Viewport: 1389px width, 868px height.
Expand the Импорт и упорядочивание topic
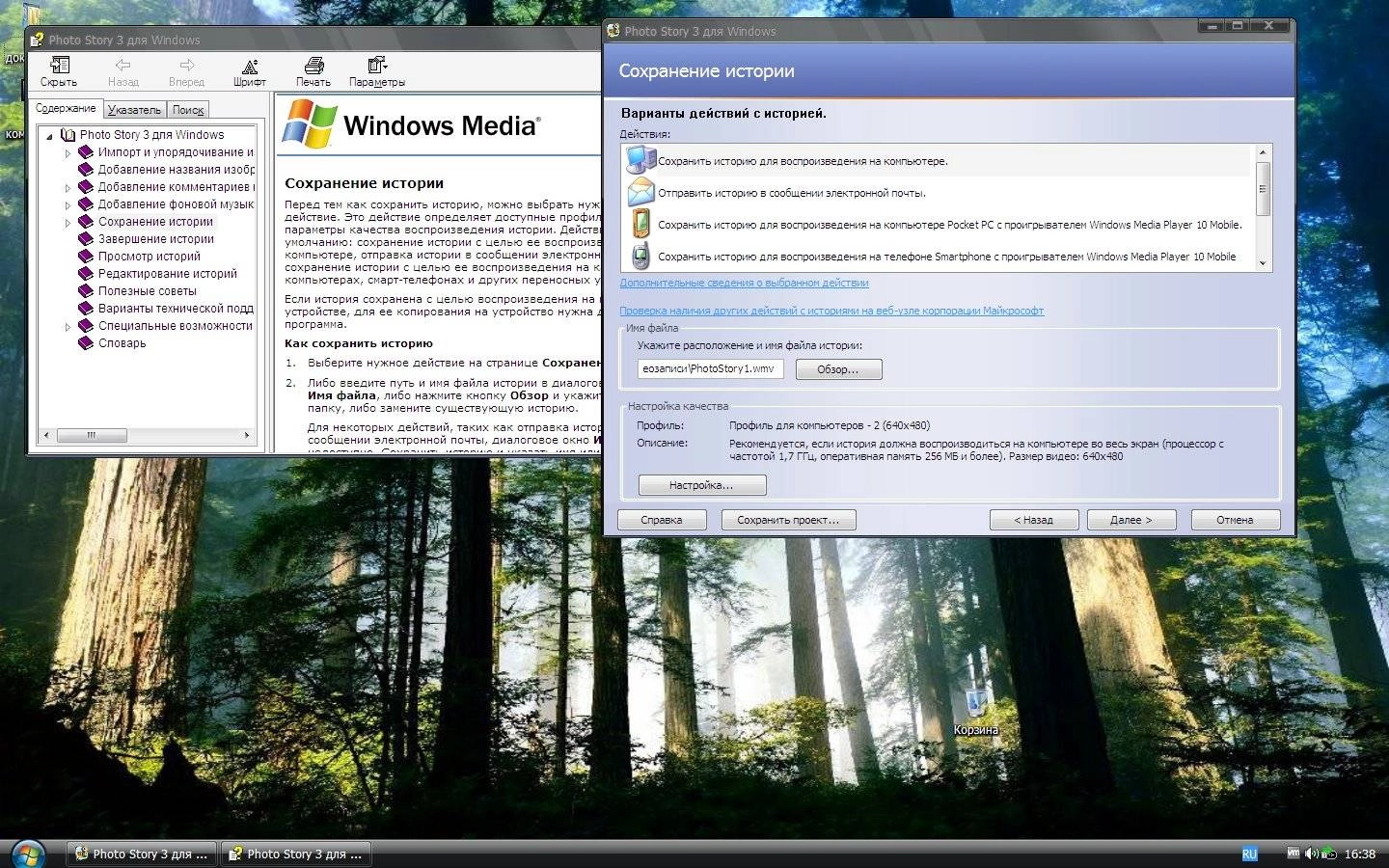68,153
